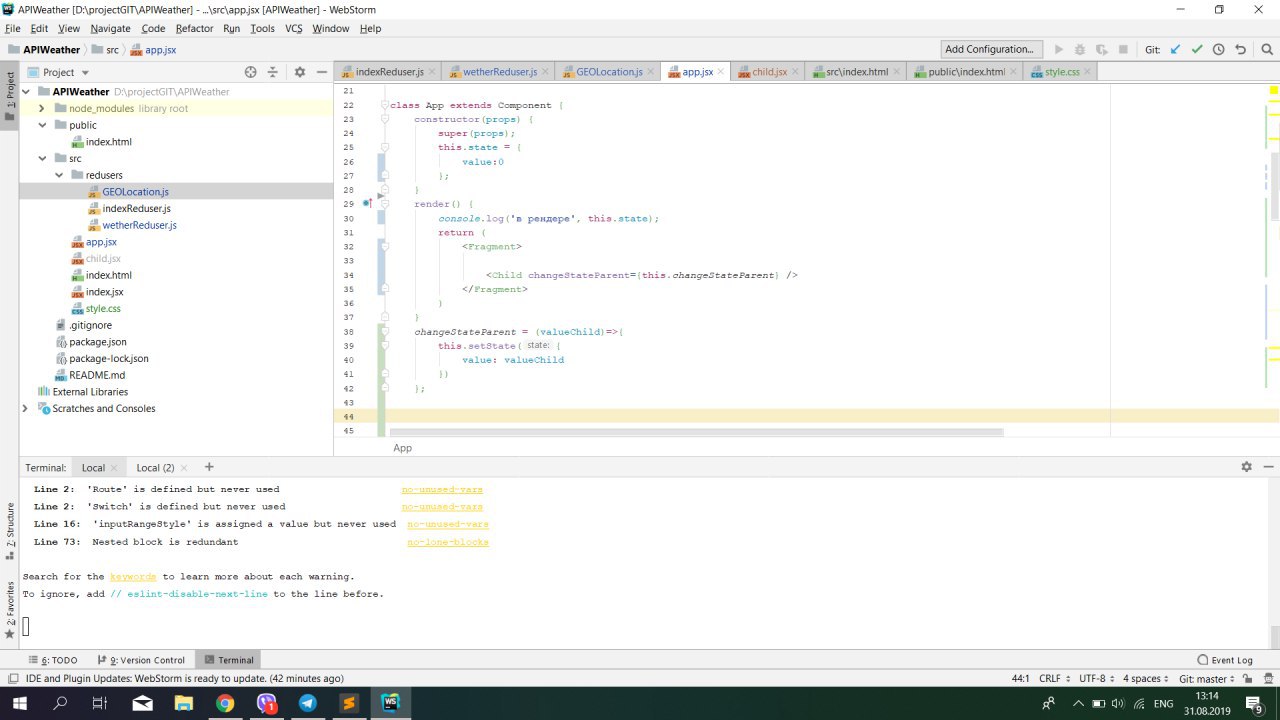
Task: Click the editor horizontal scrollbar
Action: pyautogui.click(x=696, y=433)
